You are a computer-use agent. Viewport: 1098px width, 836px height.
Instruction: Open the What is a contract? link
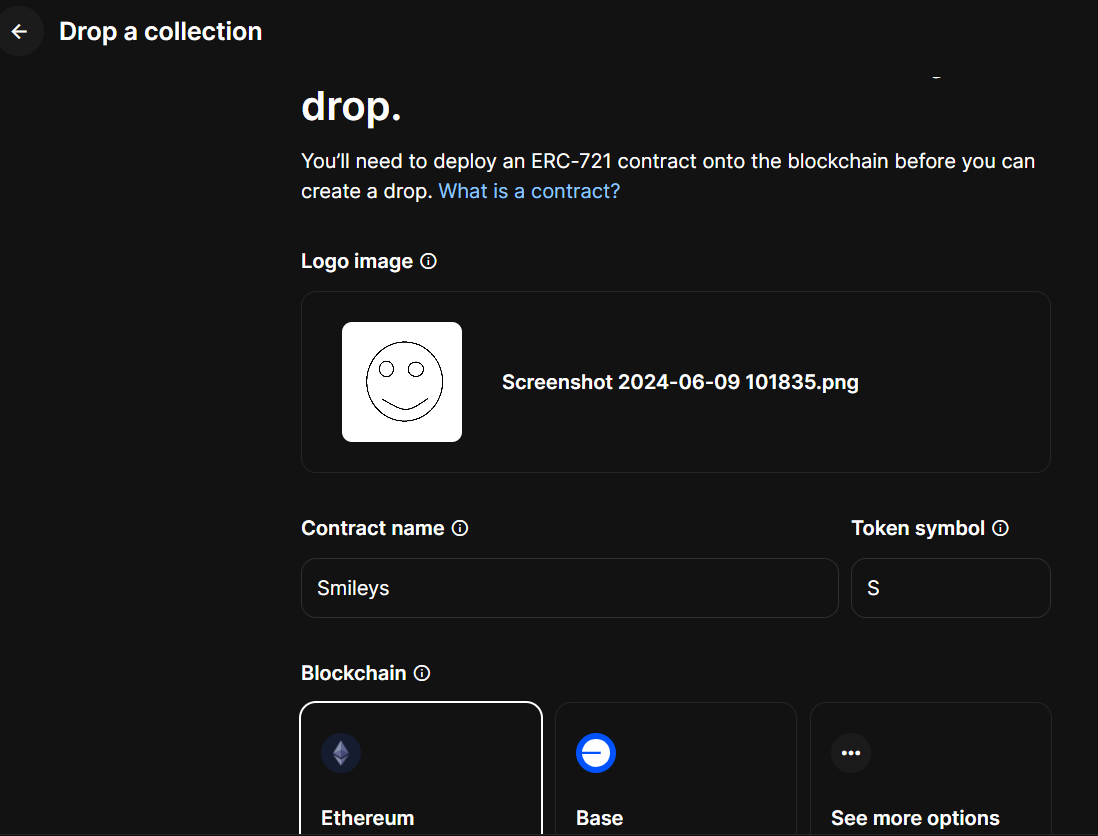tap(529, 190)
